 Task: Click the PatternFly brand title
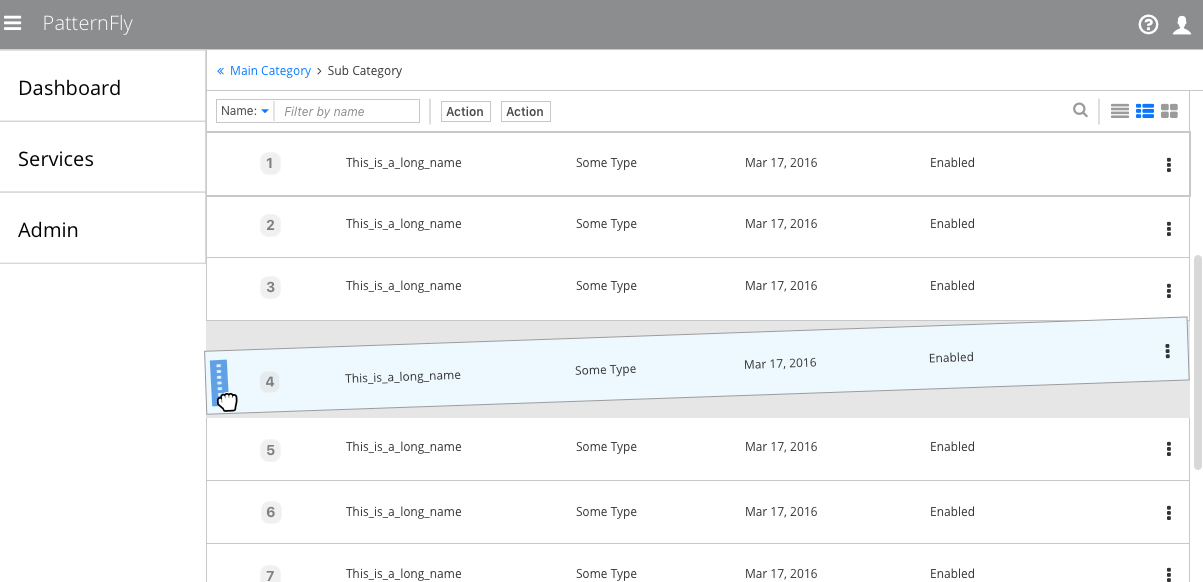[88, 24]
